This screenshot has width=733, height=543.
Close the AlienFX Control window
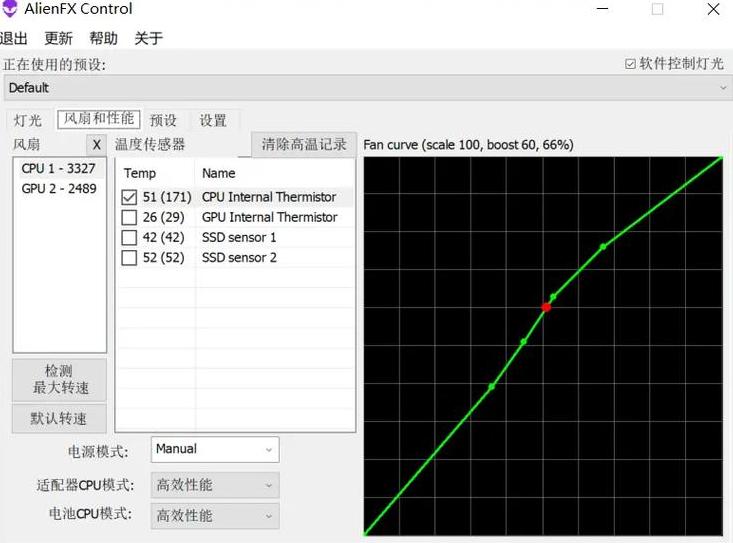click(x=713, y=9)
